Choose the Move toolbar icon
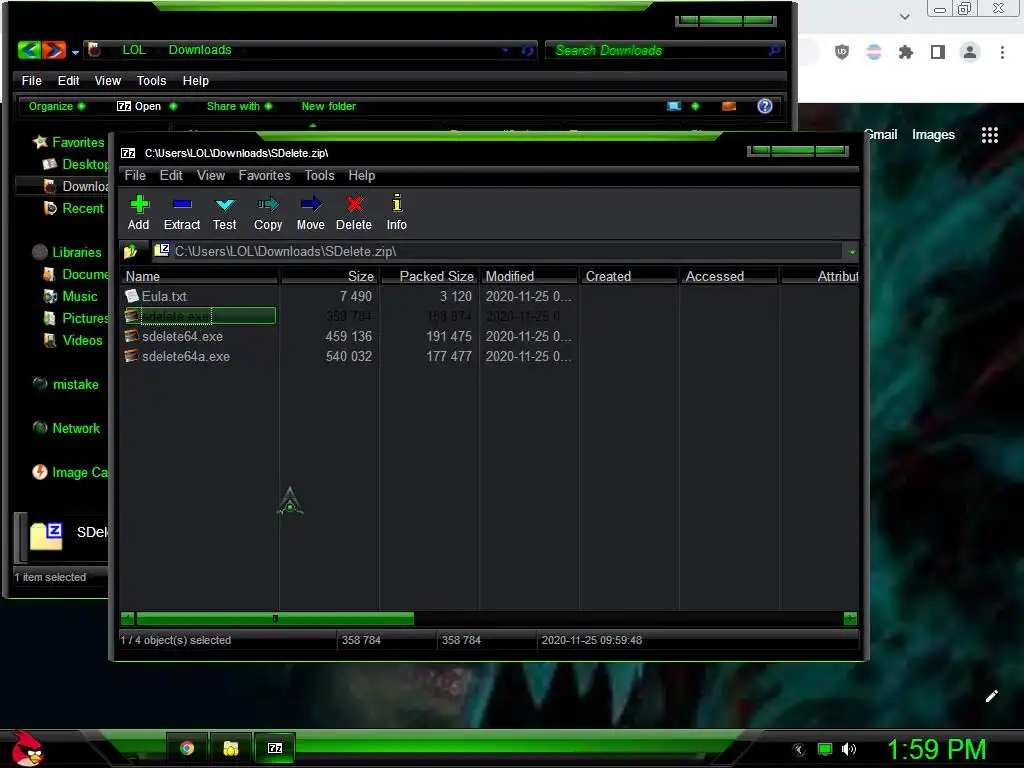 [310, 213]
